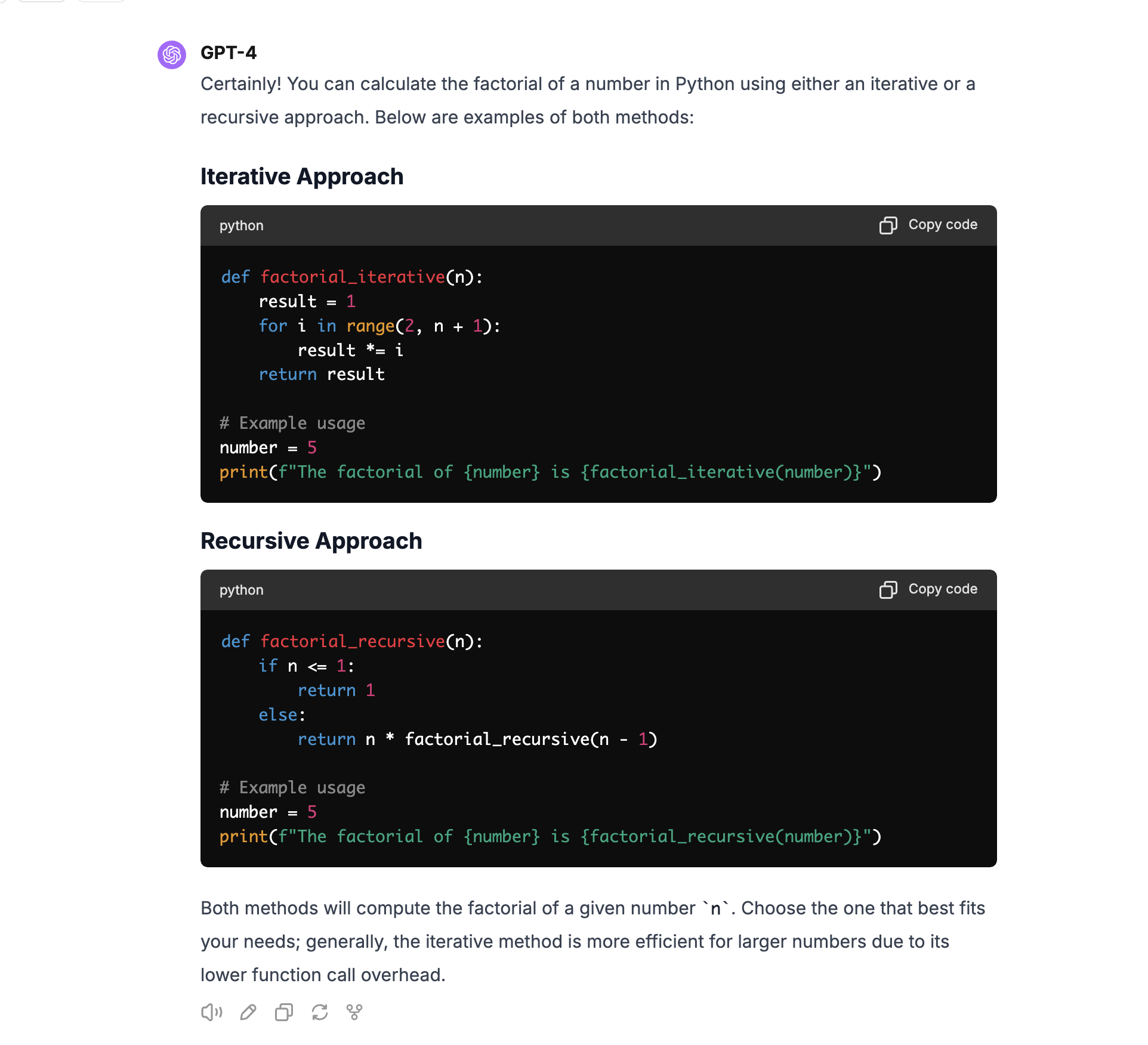Click the copy icon inside the iterative code header
The image size is (1148, 1045).
coord(889,225)
